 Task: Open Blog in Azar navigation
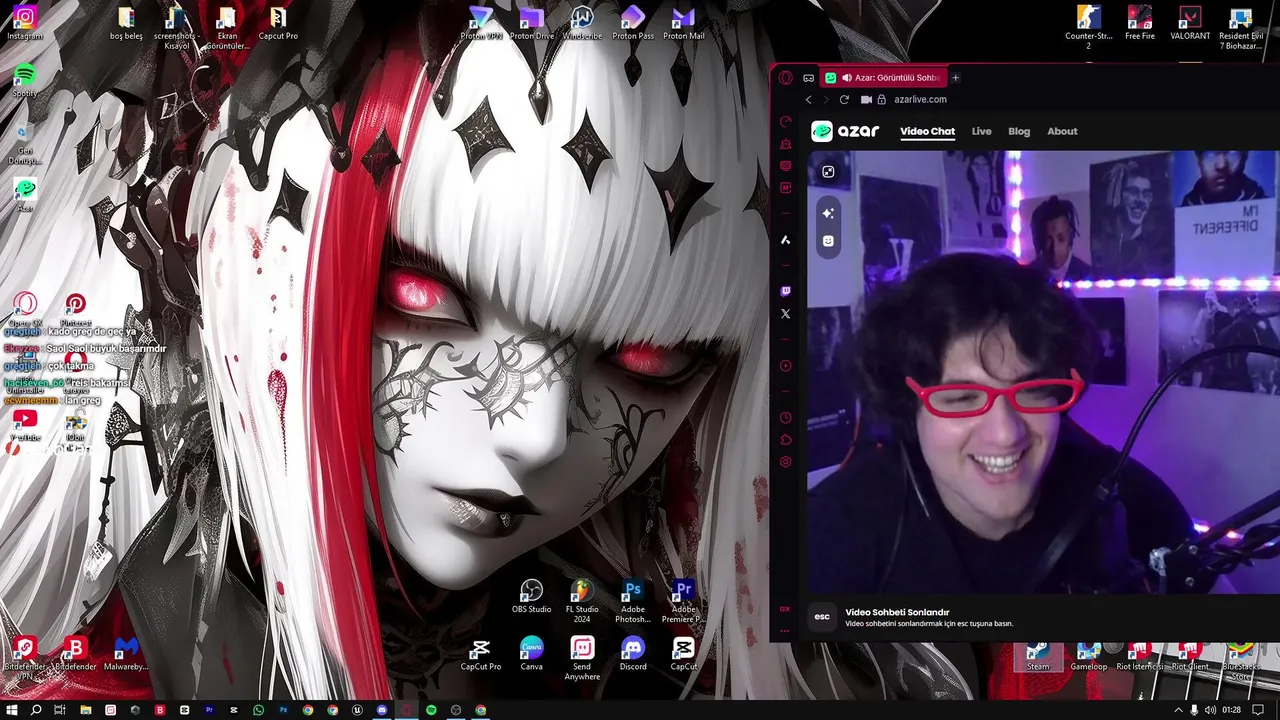tap(1019, 131)
